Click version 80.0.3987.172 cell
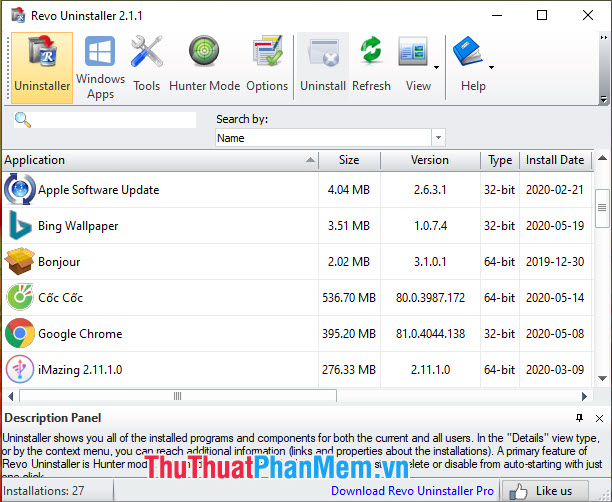The height and width of the screenshot is (502, 612). [431, 298]
